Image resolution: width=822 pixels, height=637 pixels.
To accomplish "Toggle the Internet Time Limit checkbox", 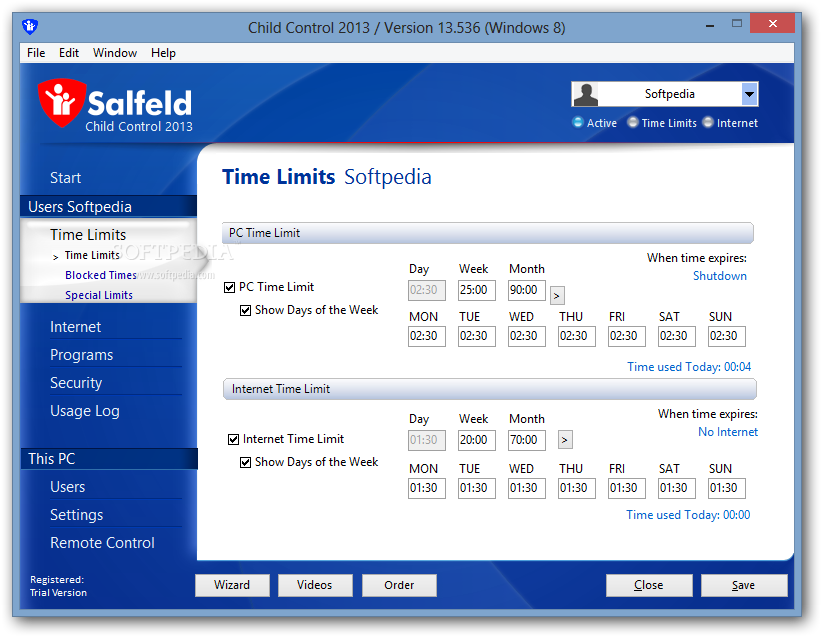I will click(x=233, y=439).
